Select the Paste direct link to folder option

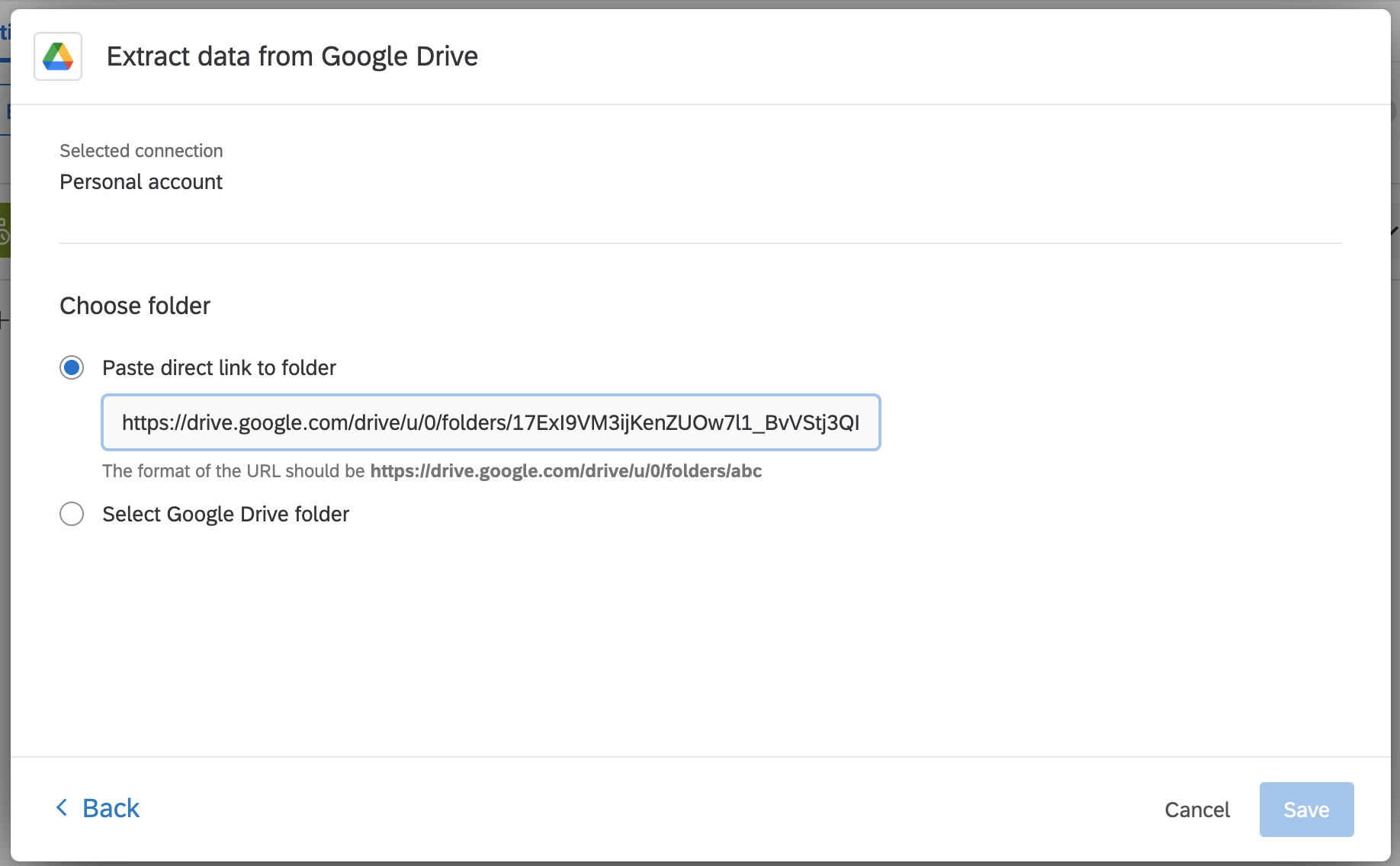point(71,367)
